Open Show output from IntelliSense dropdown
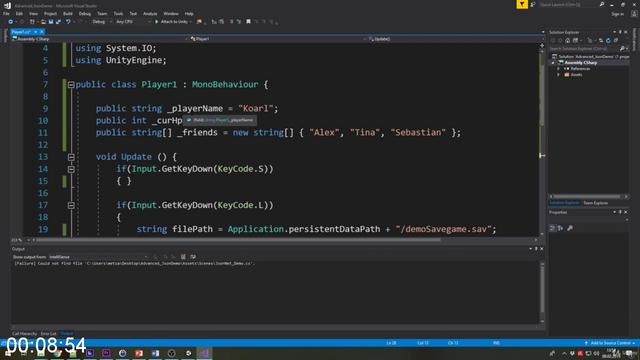 click(98, 257)
